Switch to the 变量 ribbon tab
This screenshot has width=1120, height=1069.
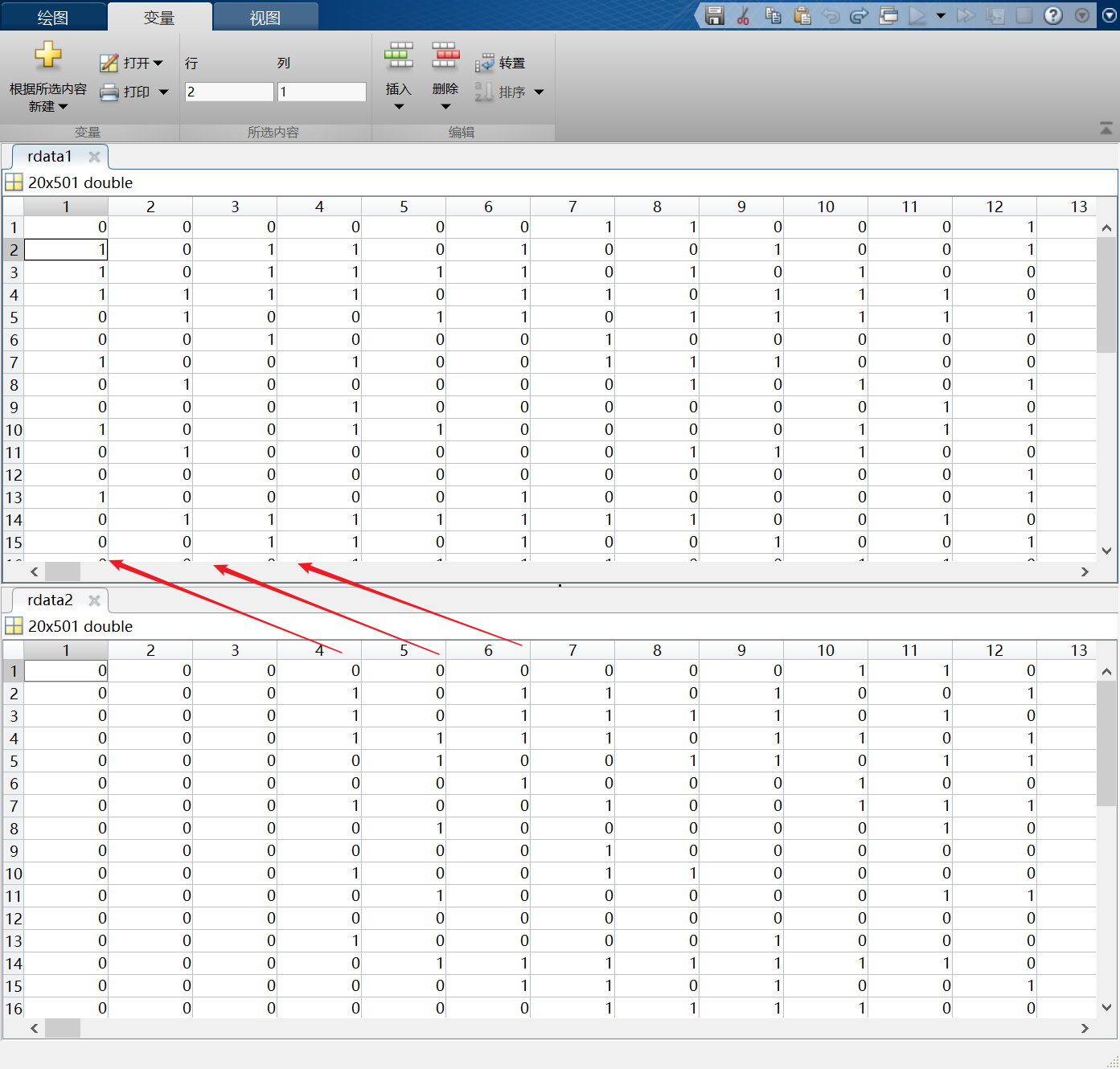pos(159,17)
